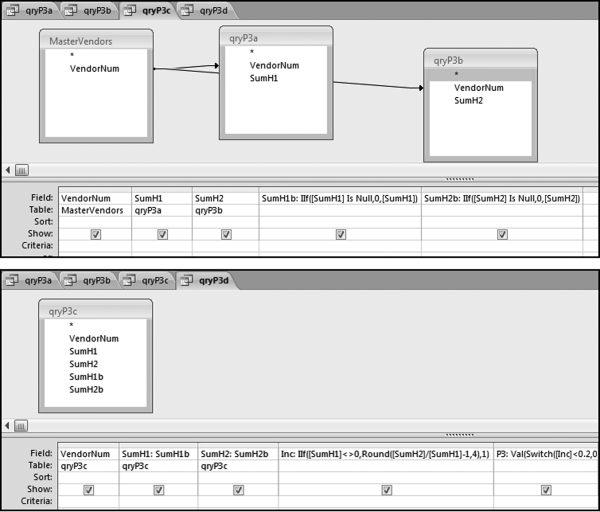Click pane splitter handle in lower window
The image size is (600, 512).
(460, 435)
